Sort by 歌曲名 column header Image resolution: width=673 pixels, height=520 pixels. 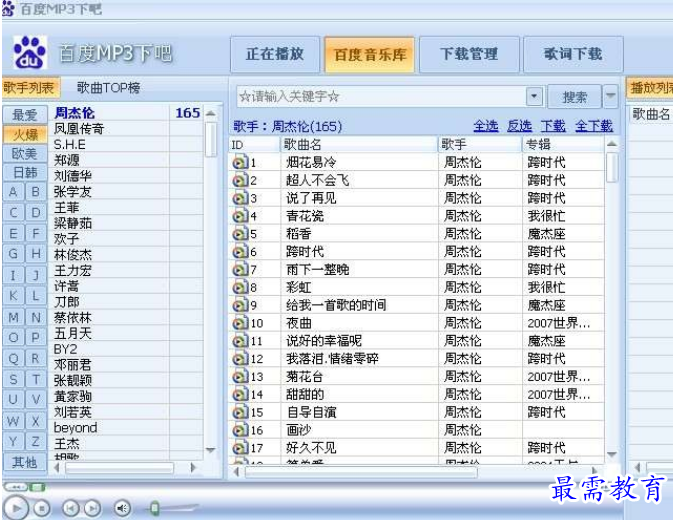pos(359,145)
